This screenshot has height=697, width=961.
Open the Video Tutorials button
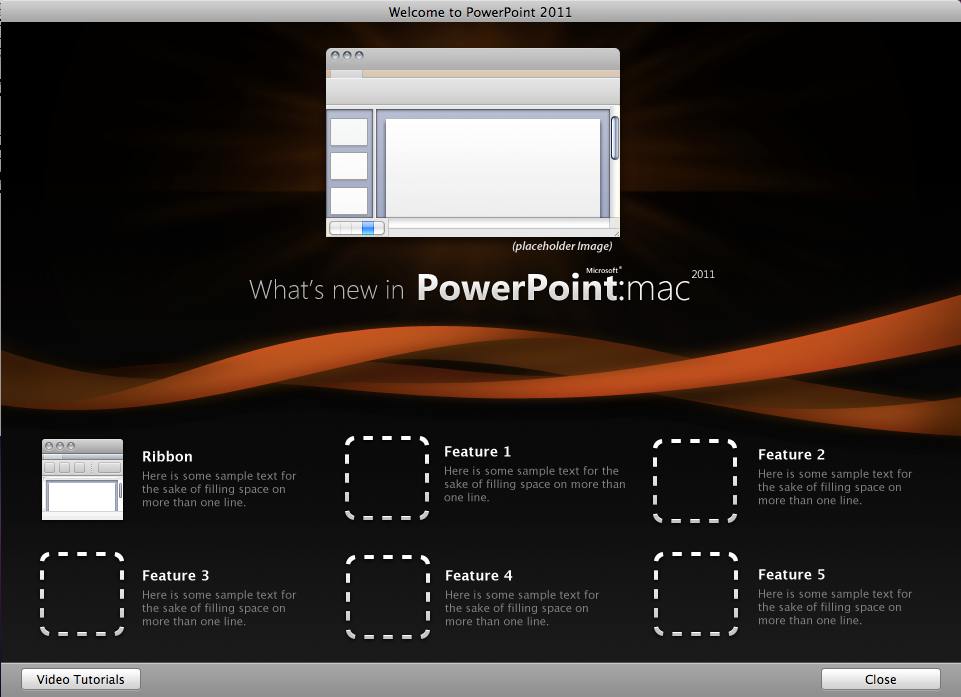pyautogui.click(x=81, y=679)
